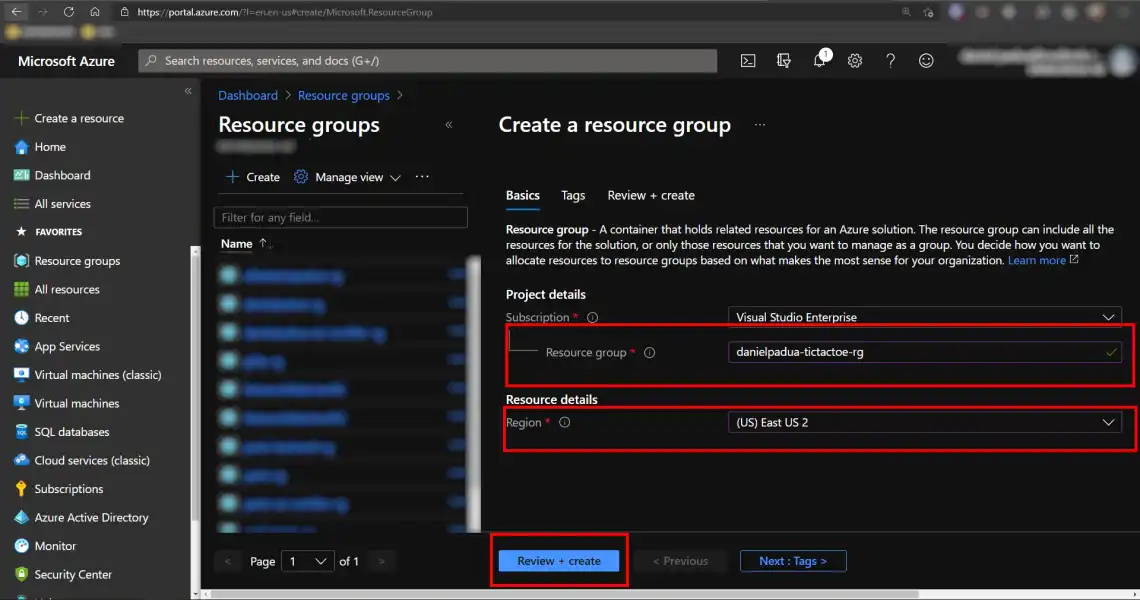Image resolution: width=1140 pixels, height=600 pixels.
Task: Open the Subscription dropdown showing Visual Studio Enterprise
Action: tap(925, 316)
